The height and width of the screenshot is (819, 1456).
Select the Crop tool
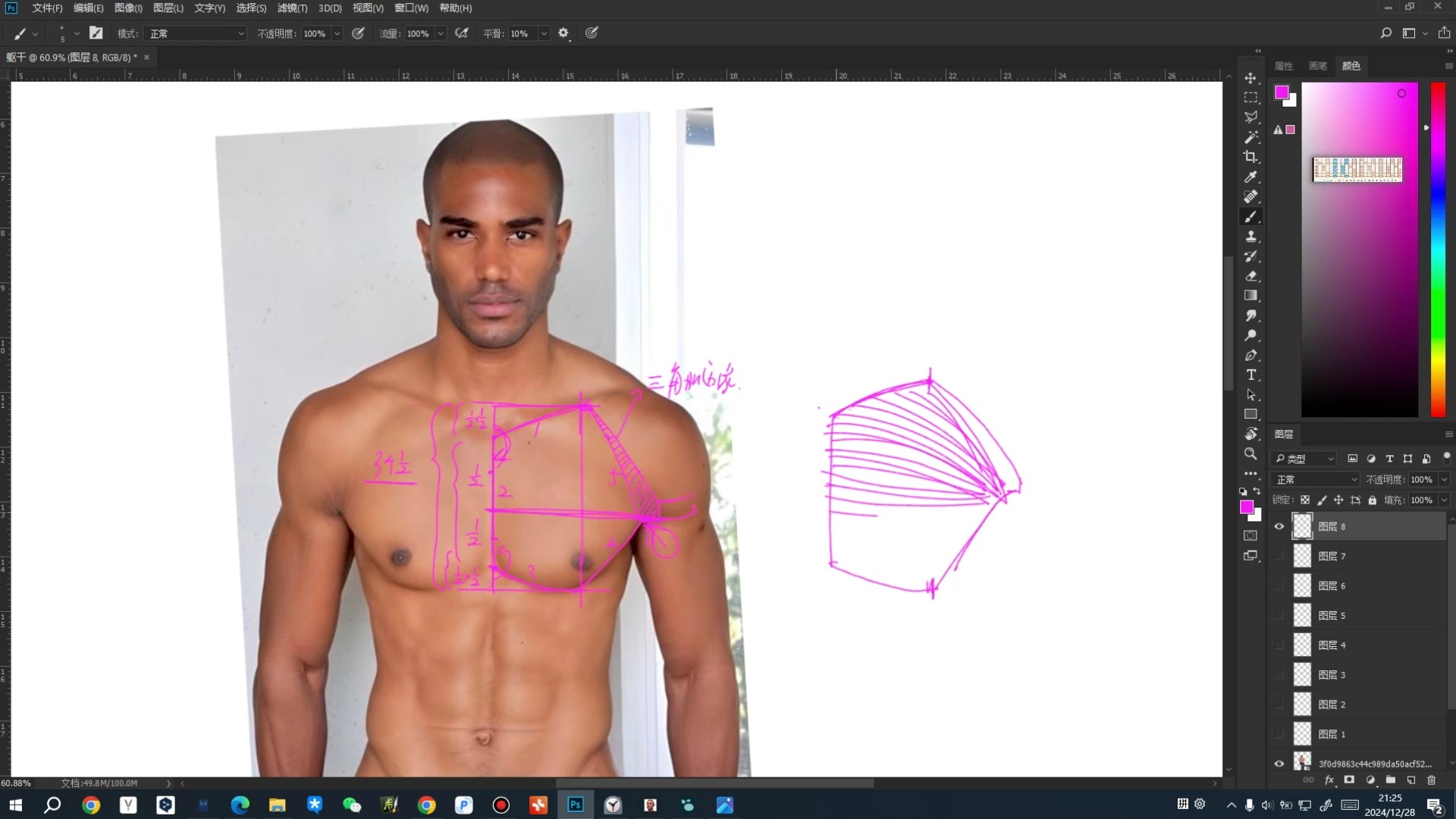point(1250,157)
